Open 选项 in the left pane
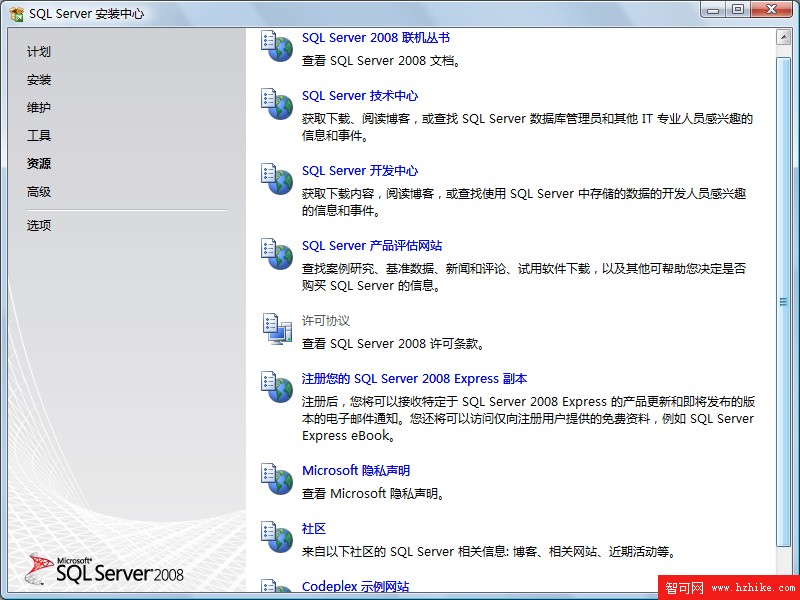800x600 pixels. tap(39, 225)
